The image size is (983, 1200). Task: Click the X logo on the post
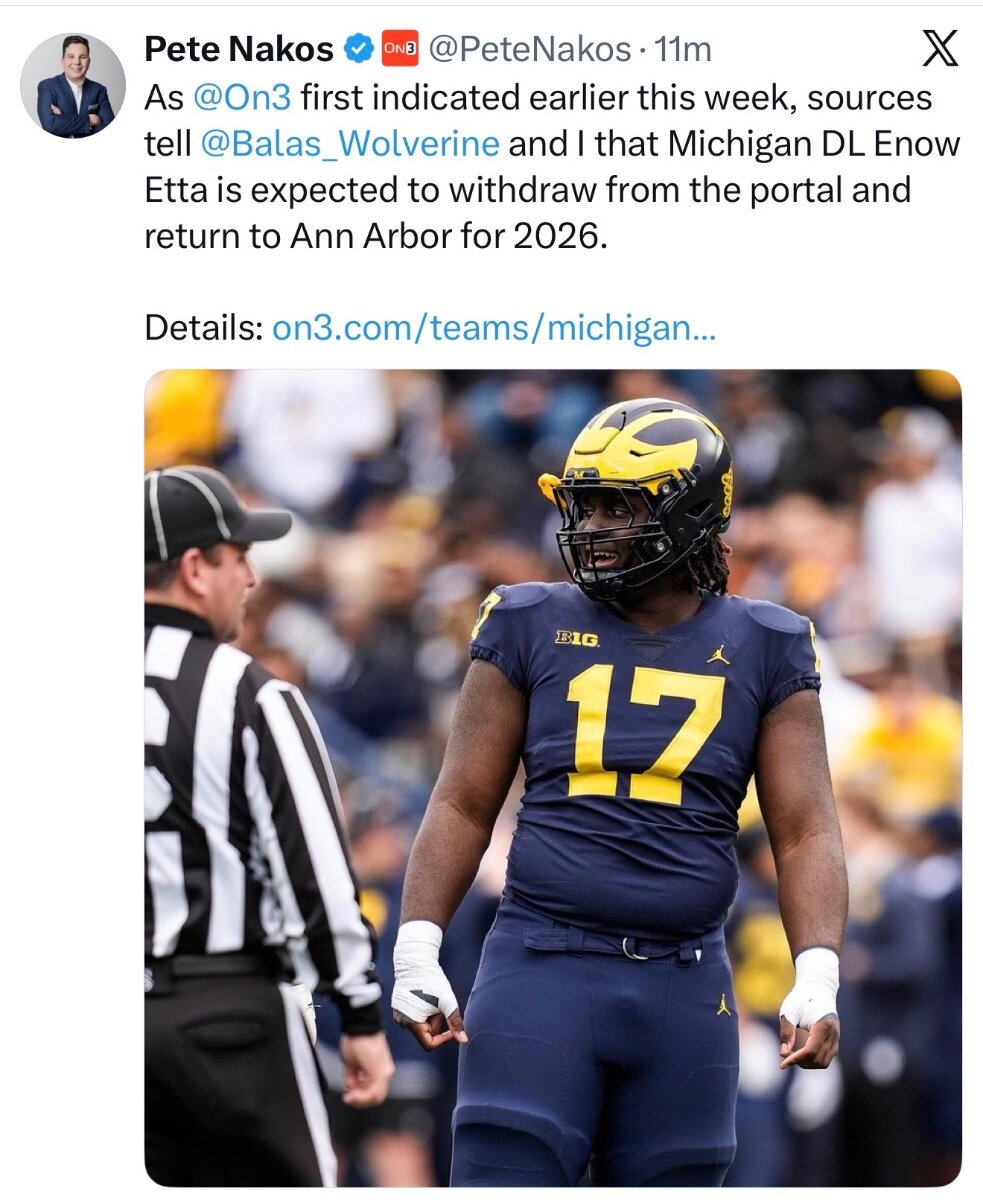939,48
